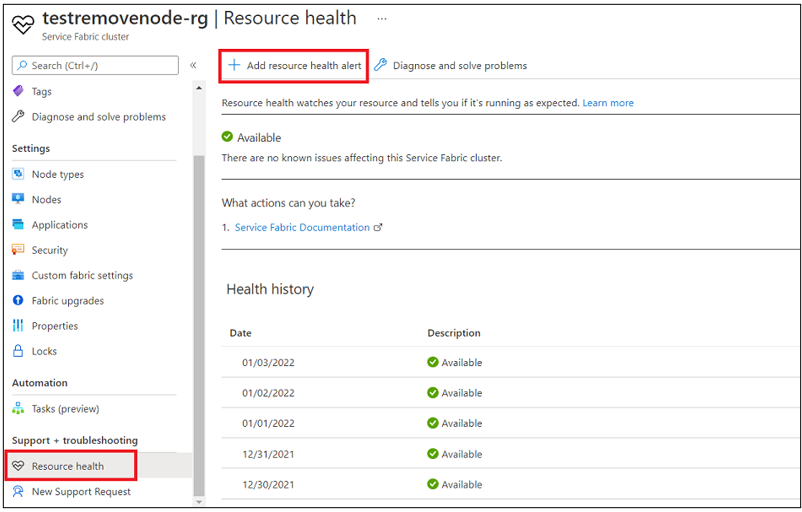Image resolution: width=802 pixels, height=512 pixels.
Task: Click the Health history heading
Action: tap(270, 289)
